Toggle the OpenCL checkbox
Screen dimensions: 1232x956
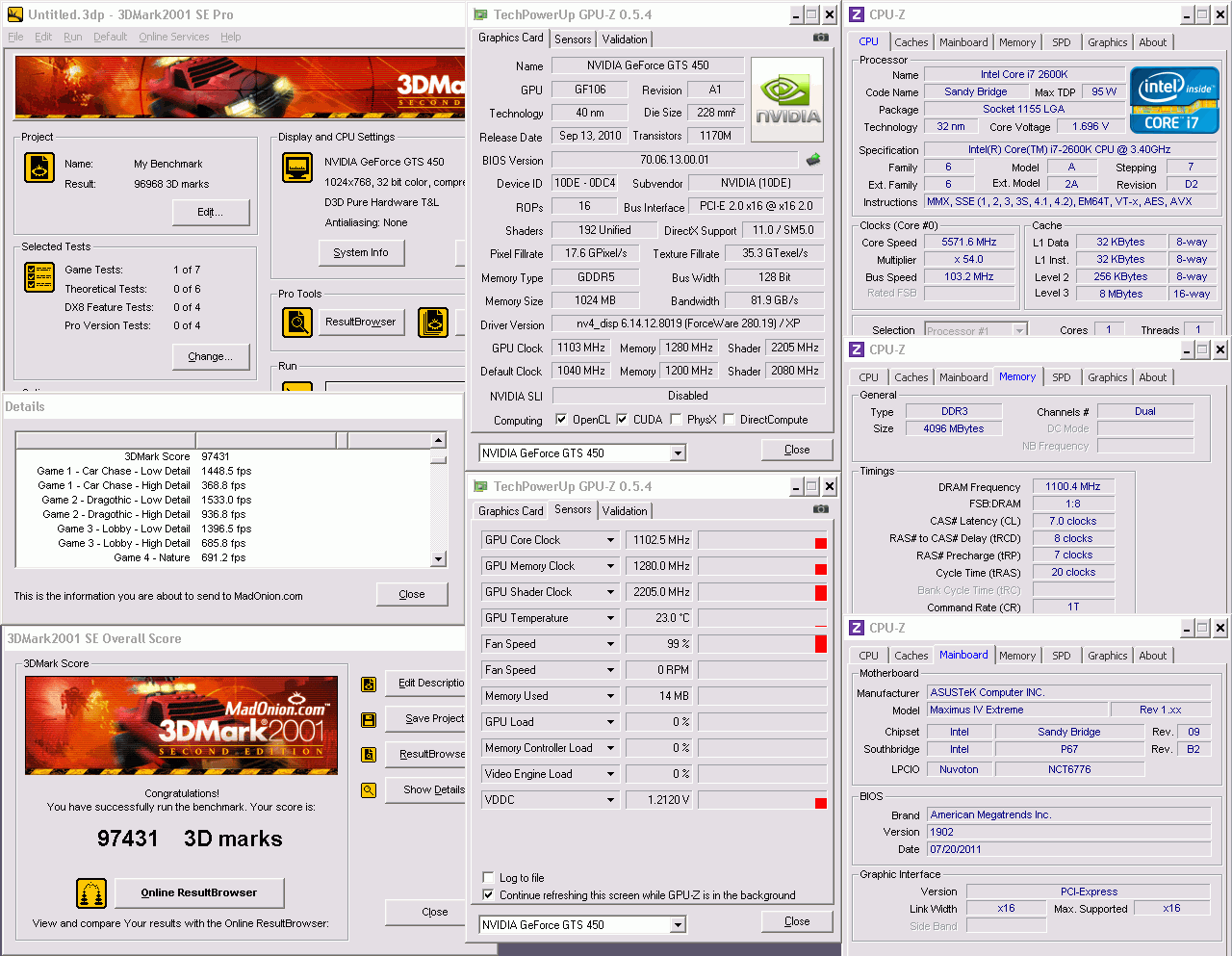[x=561, y=419]
